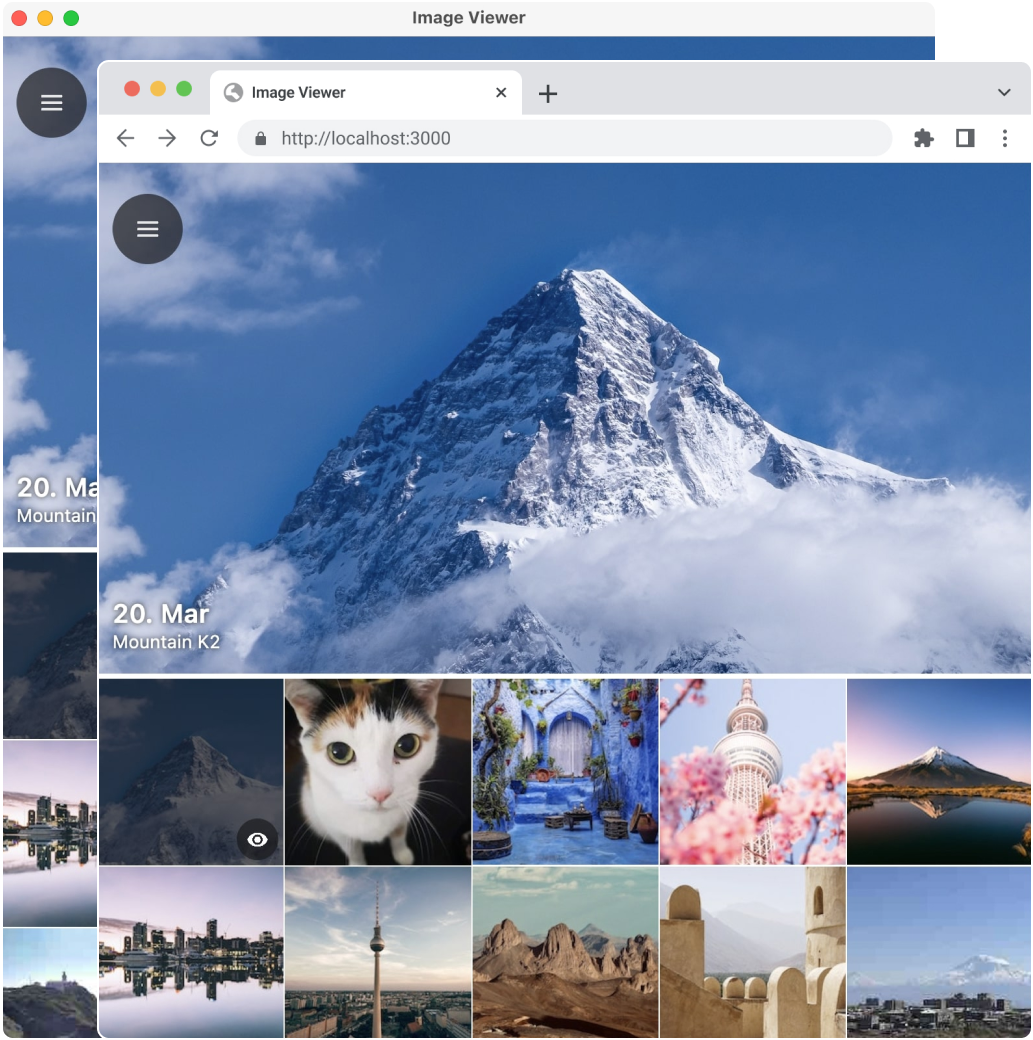Screen dimensions: 1033x1040
Task: Open the browser extensions puzzle icon
Action: pyautogui.click(x=923, y=138)
